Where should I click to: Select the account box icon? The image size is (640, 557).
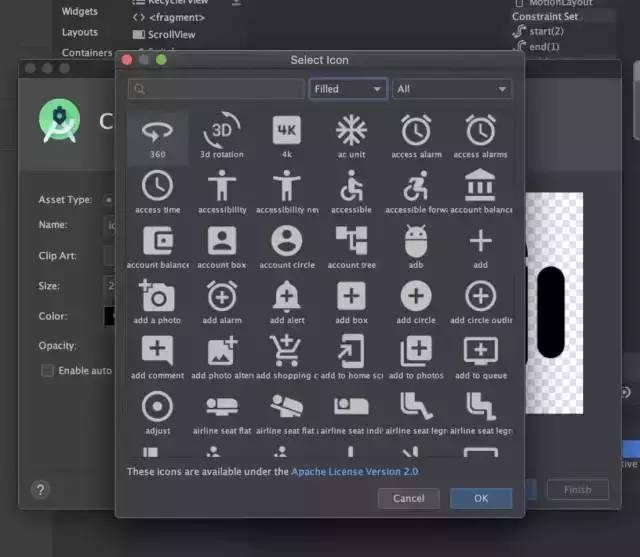pos(222,248)
